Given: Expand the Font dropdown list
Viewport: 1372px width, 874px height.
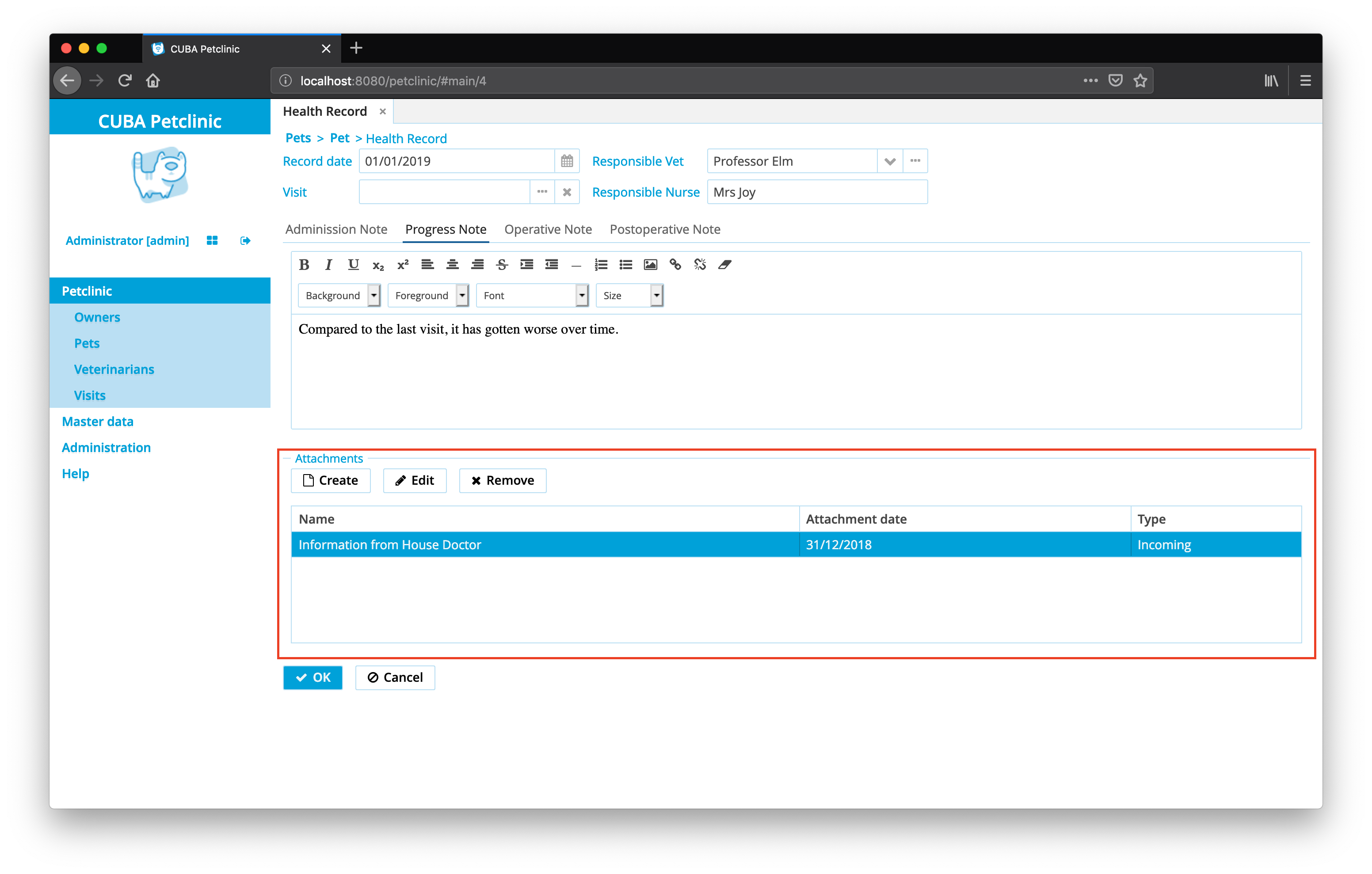Looking at the screenshot, I should (581, 295).
